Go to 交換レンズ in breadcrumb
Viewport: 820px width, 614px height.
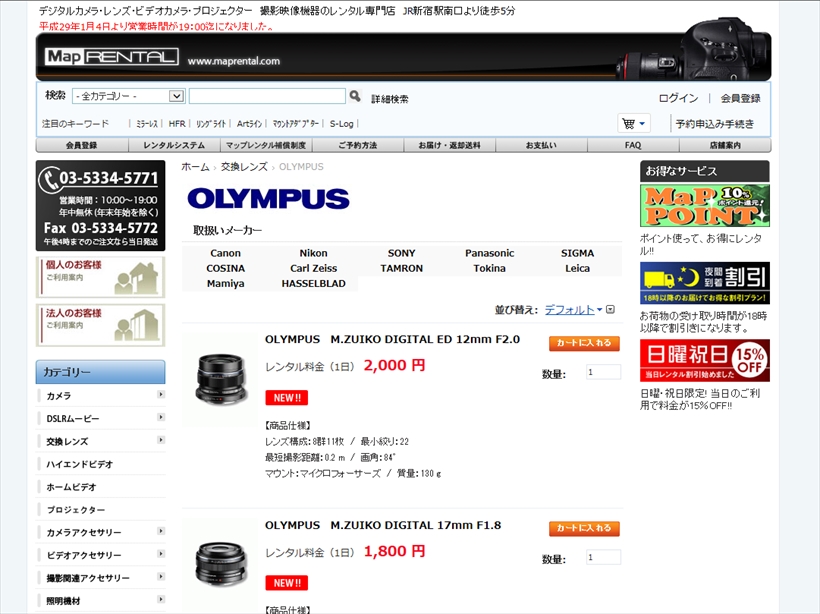click(x=244, y=167)
